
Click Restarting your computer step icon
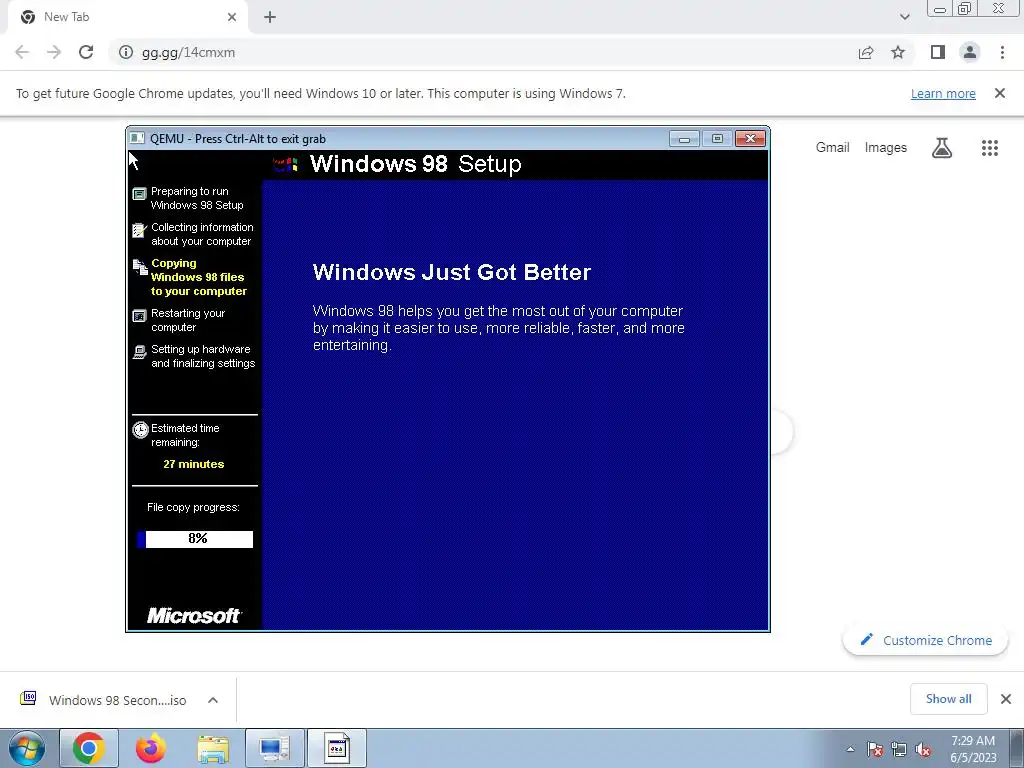(139, 316)
